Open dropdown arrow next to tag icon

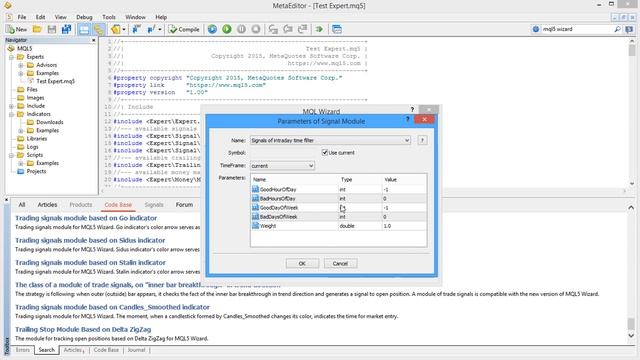pos(124,29)
